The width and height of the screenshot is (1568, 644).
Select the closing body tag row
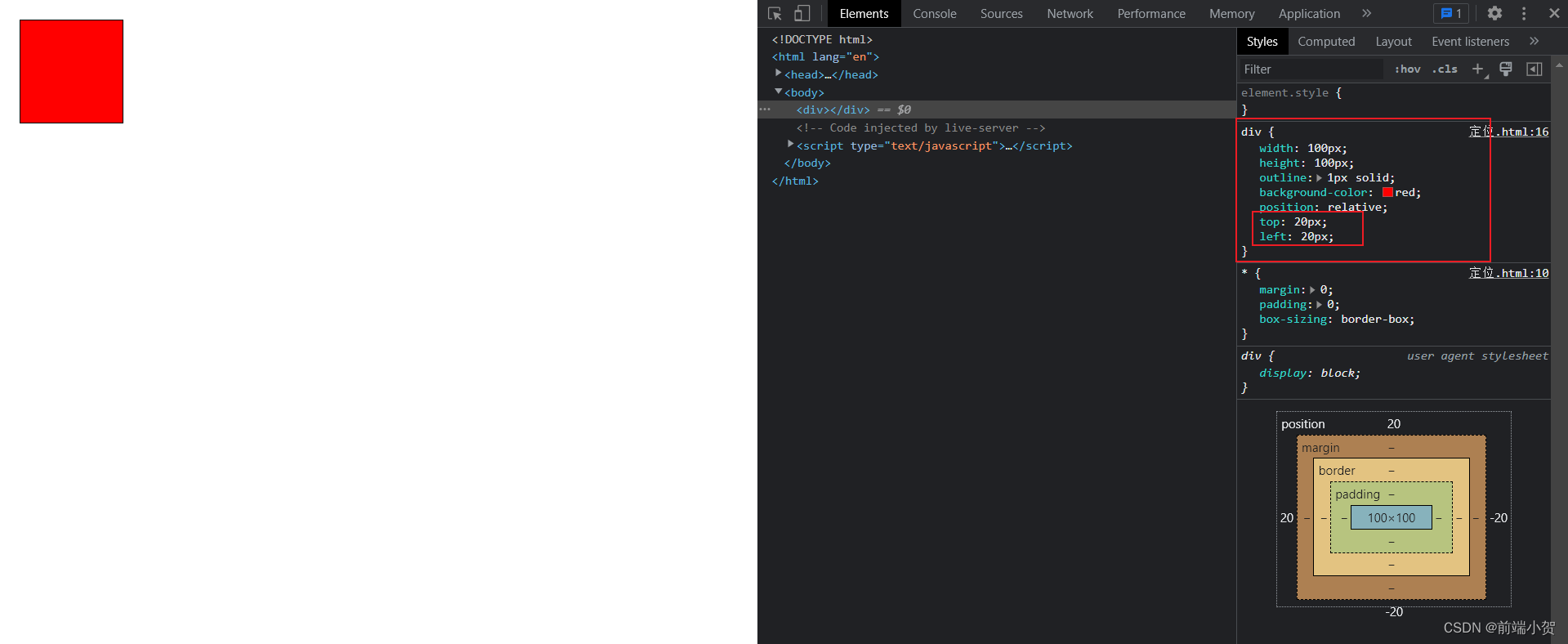point(807,163)
